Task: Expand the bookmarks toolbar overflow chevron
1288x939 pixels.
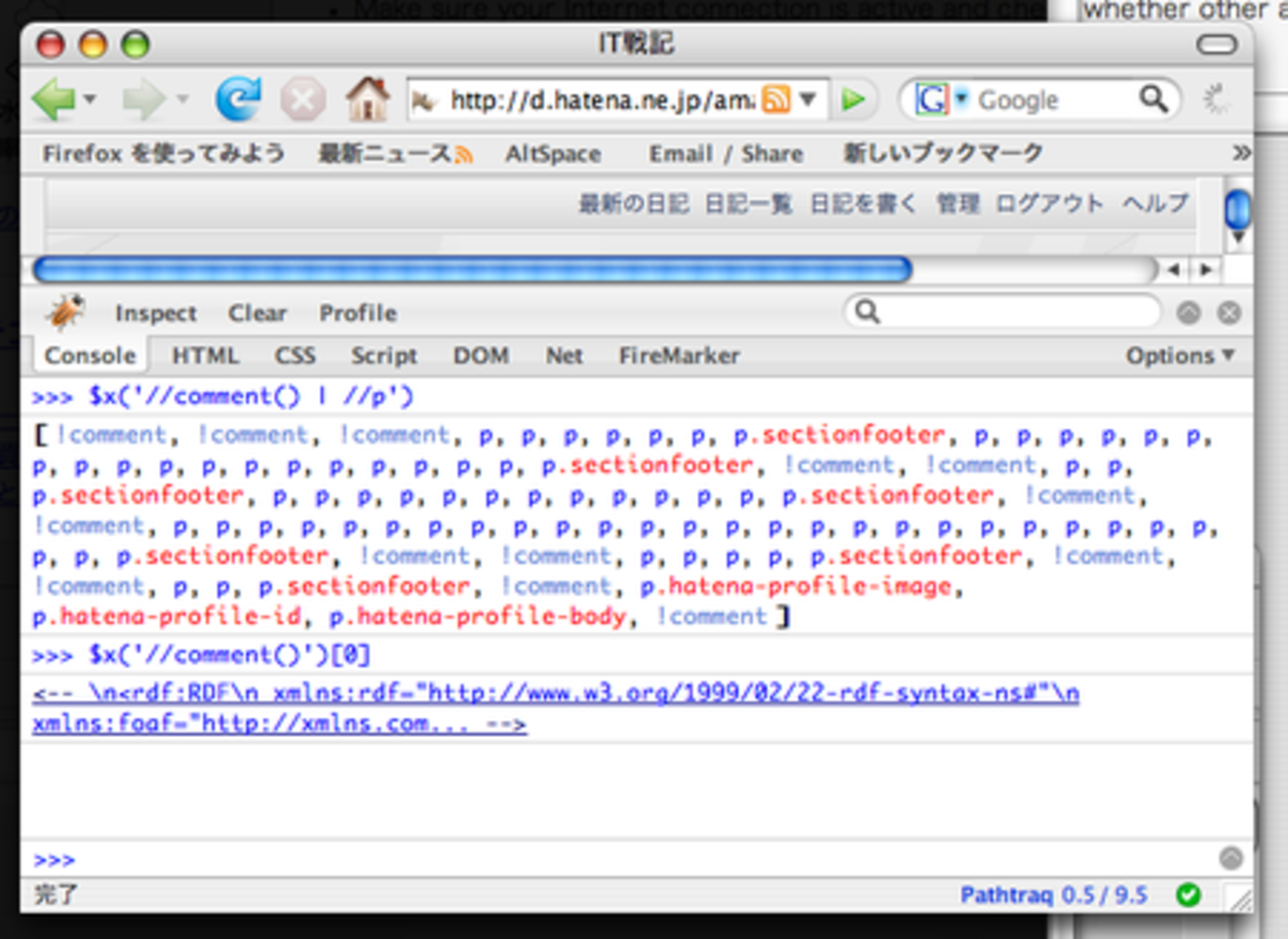Action: click(1240, 154)
